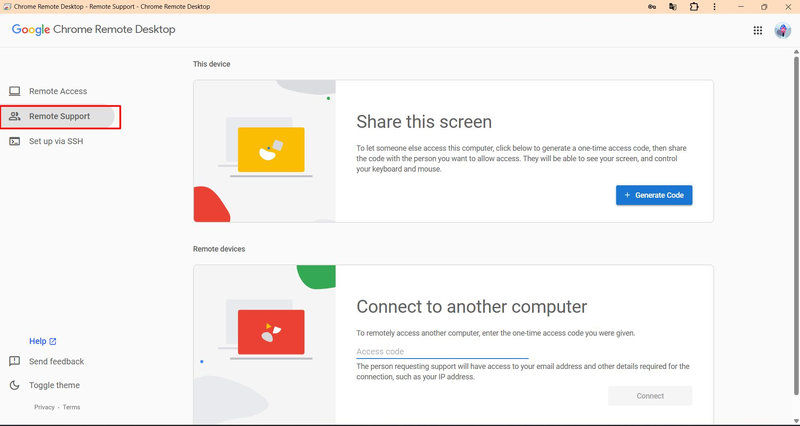Viewport: 800px width, 426px height.
Task: Click the Google Chrome Remote Desktop logo
Action: (x=93, y=30)
